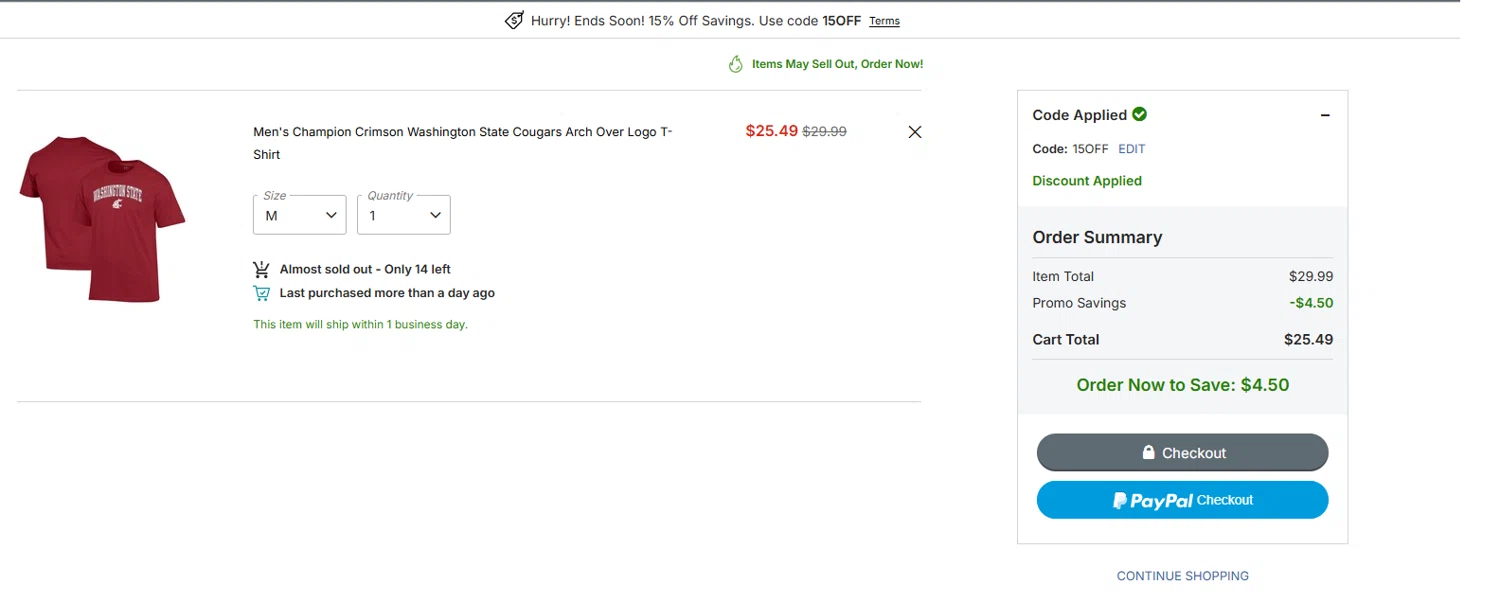
Task: Click the Almost sold out - Only 14 left text
Action: tap(365, 269)
